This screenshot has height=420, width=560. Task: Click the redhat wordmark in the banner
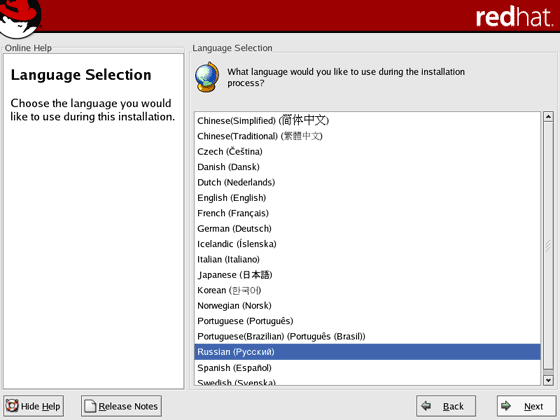[x=514, y=16]
